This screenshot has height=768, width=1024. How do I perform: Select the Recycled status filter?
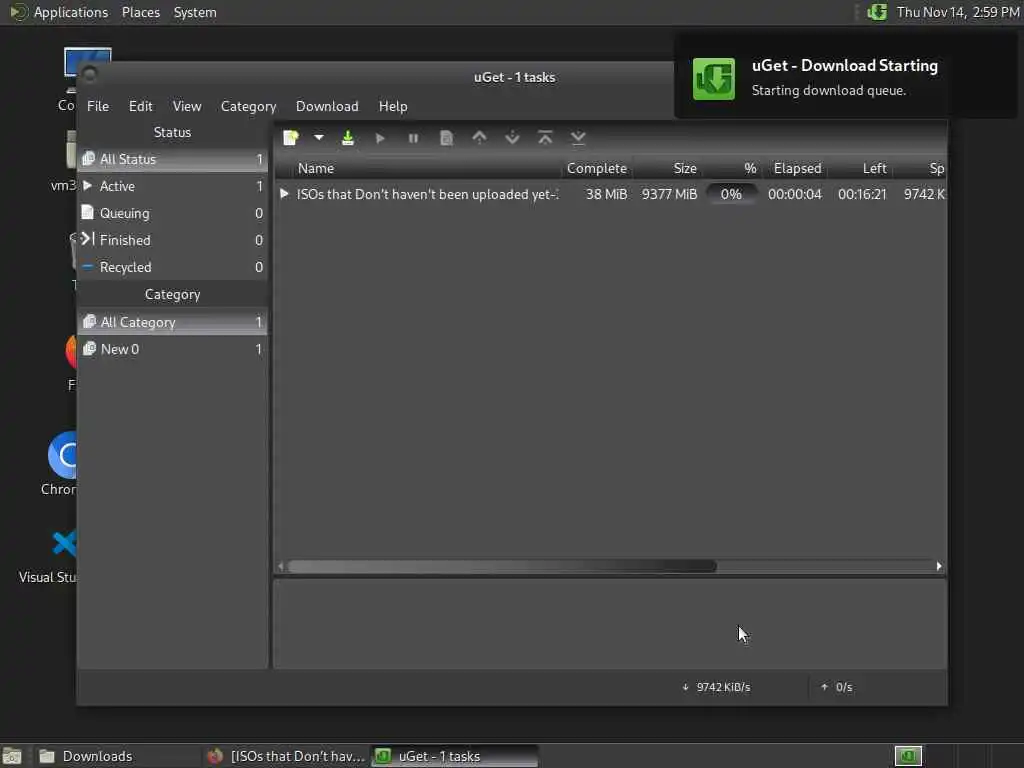coord(172,267)
